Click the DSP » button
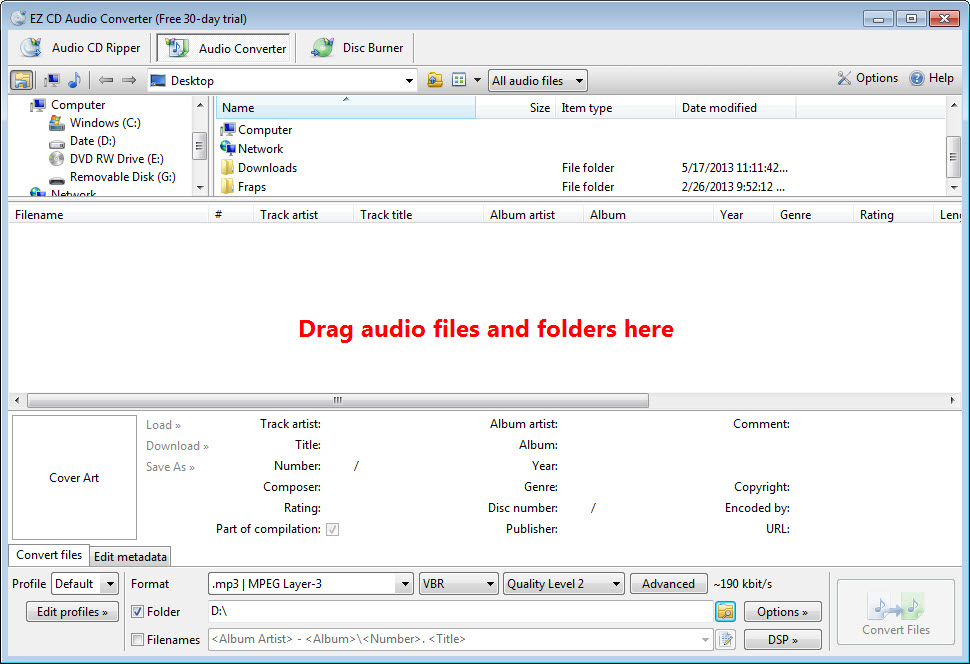 pyautogui.click(x=783, y=639)
